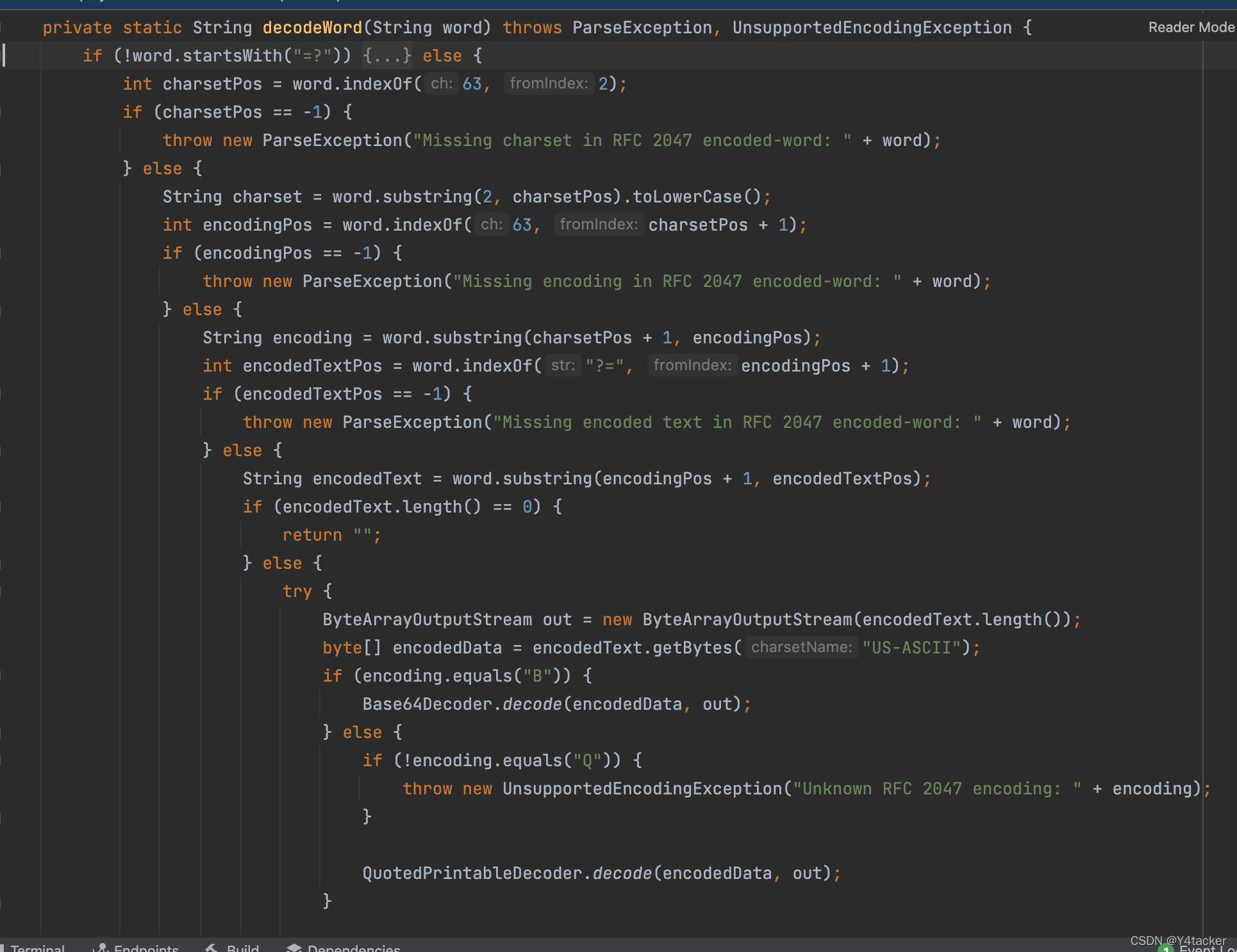The width and height of the screenshot is (1237, 952).
Task: Open the Terminal tool window
Action: click(37, 948)
